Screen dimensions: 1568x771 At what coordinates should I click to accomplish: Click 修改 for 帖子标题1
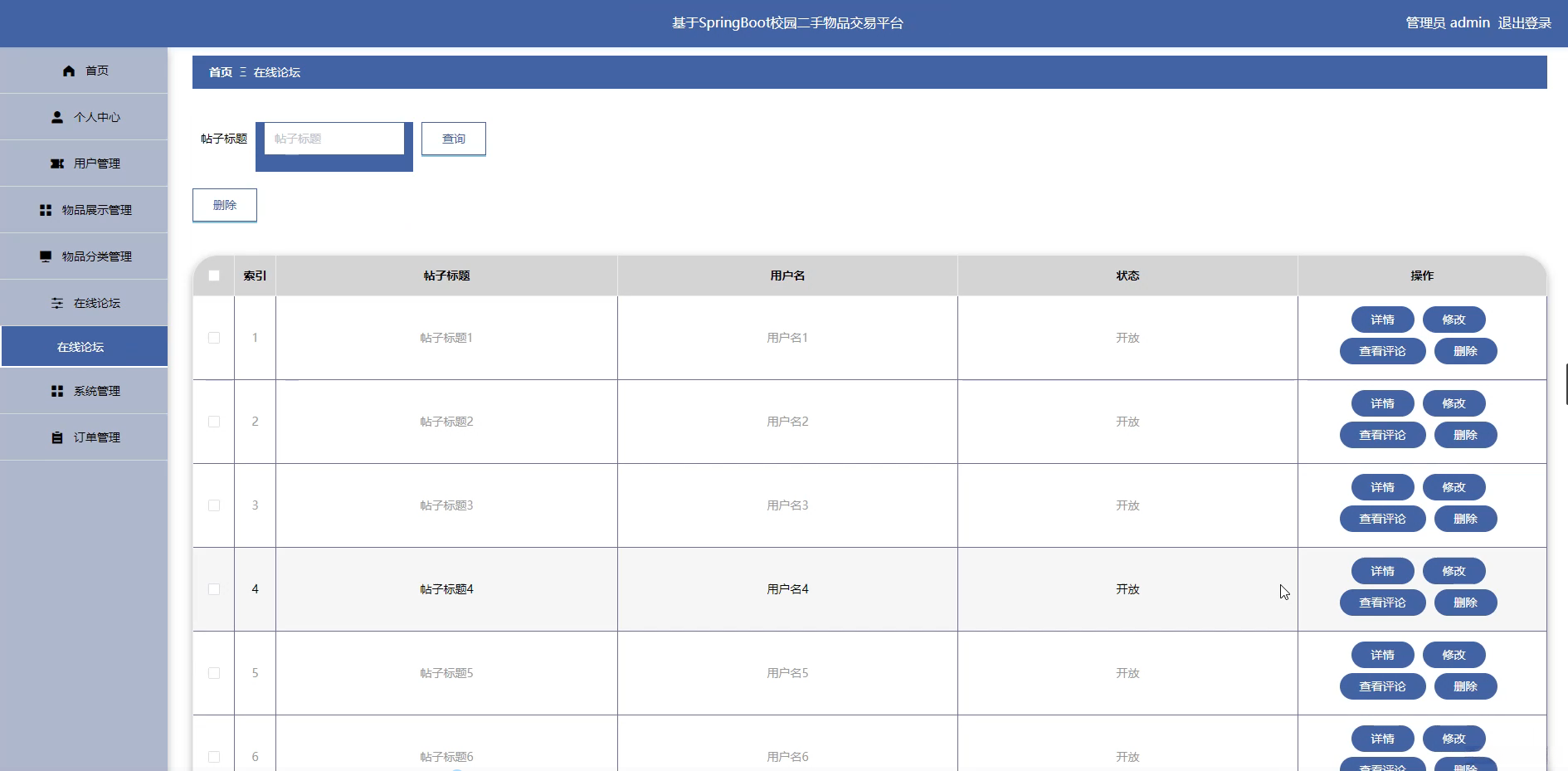coord(1454,320)
